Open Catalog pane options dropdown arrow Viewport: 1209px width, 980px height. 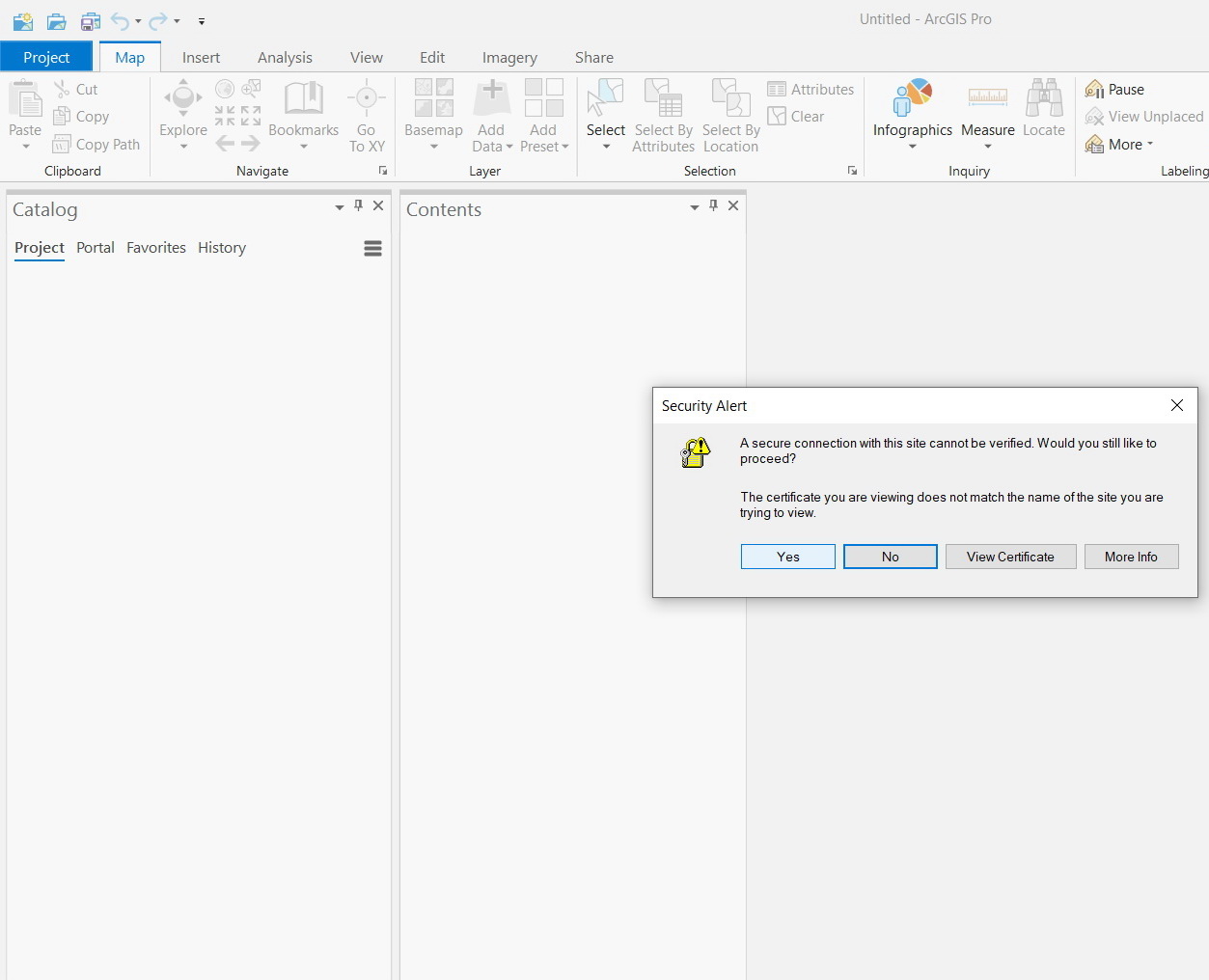point(339,207)
